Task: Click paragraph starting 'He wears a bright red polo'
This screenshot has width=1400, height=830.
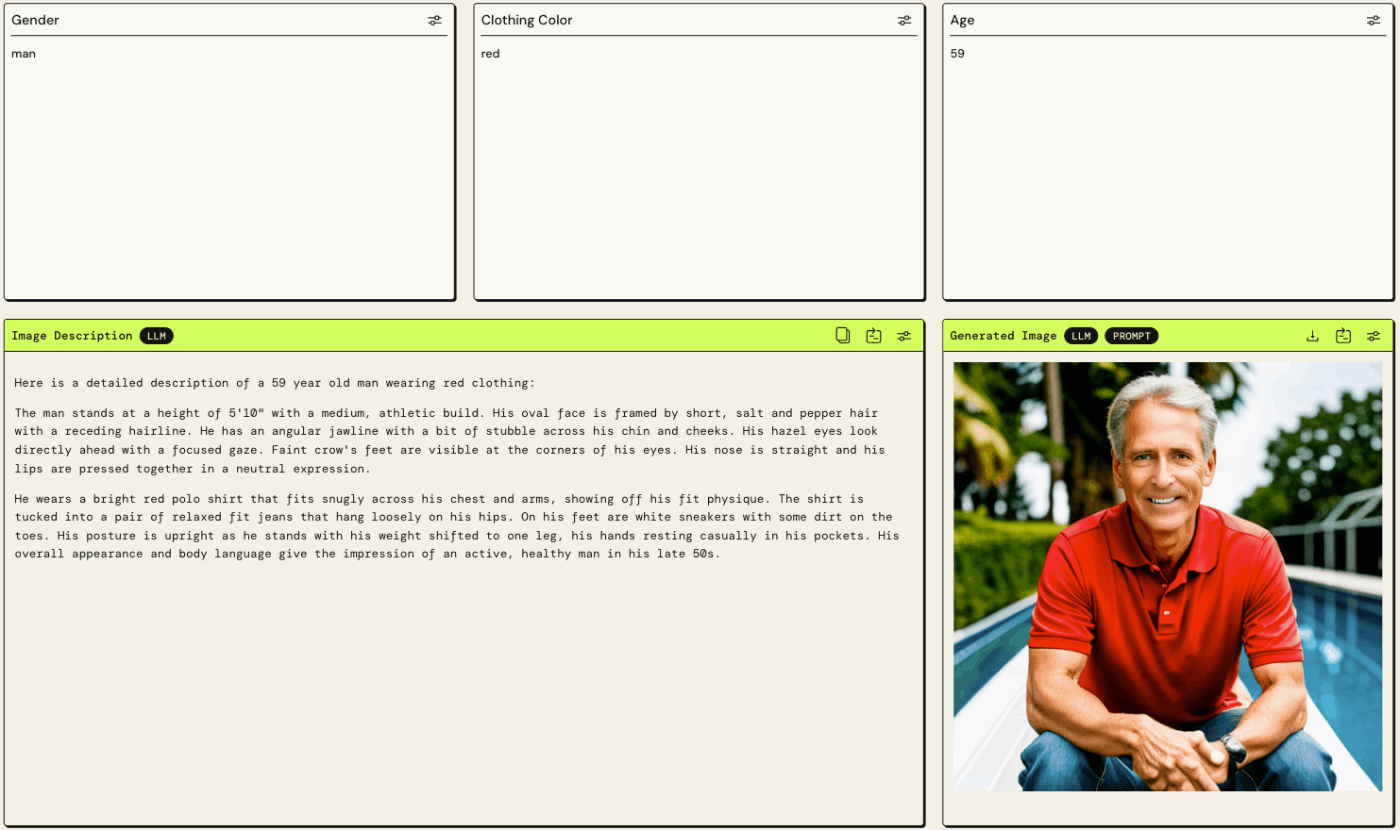Action: [456, 526]
